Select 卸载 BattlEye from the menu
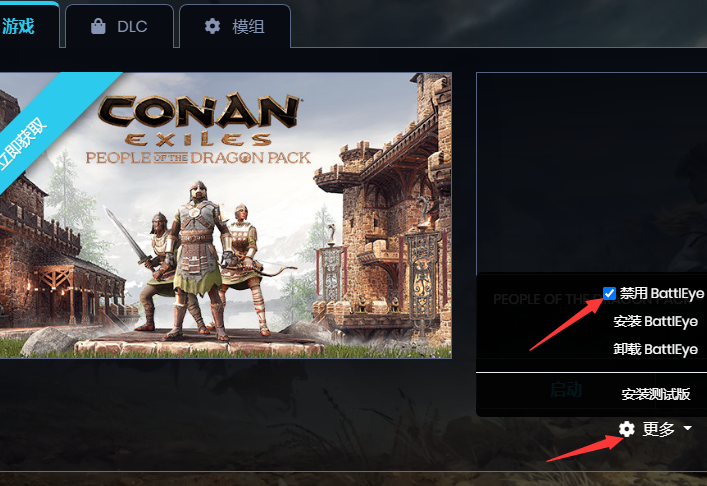The height and width of the screenshot is (486, 707). [x=655, y=349]
